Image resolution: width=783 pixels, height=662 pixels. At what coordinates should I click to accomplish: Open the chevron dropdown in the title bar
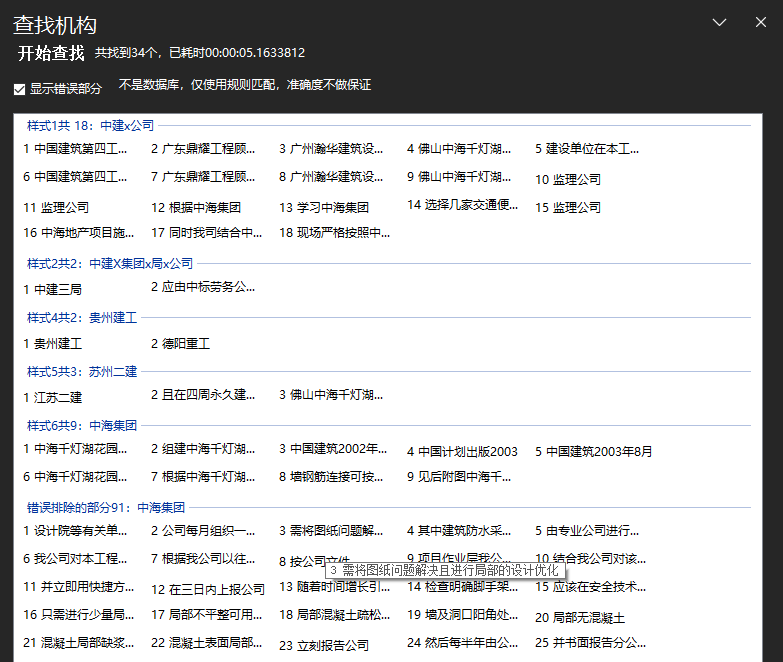coord(719,22)
